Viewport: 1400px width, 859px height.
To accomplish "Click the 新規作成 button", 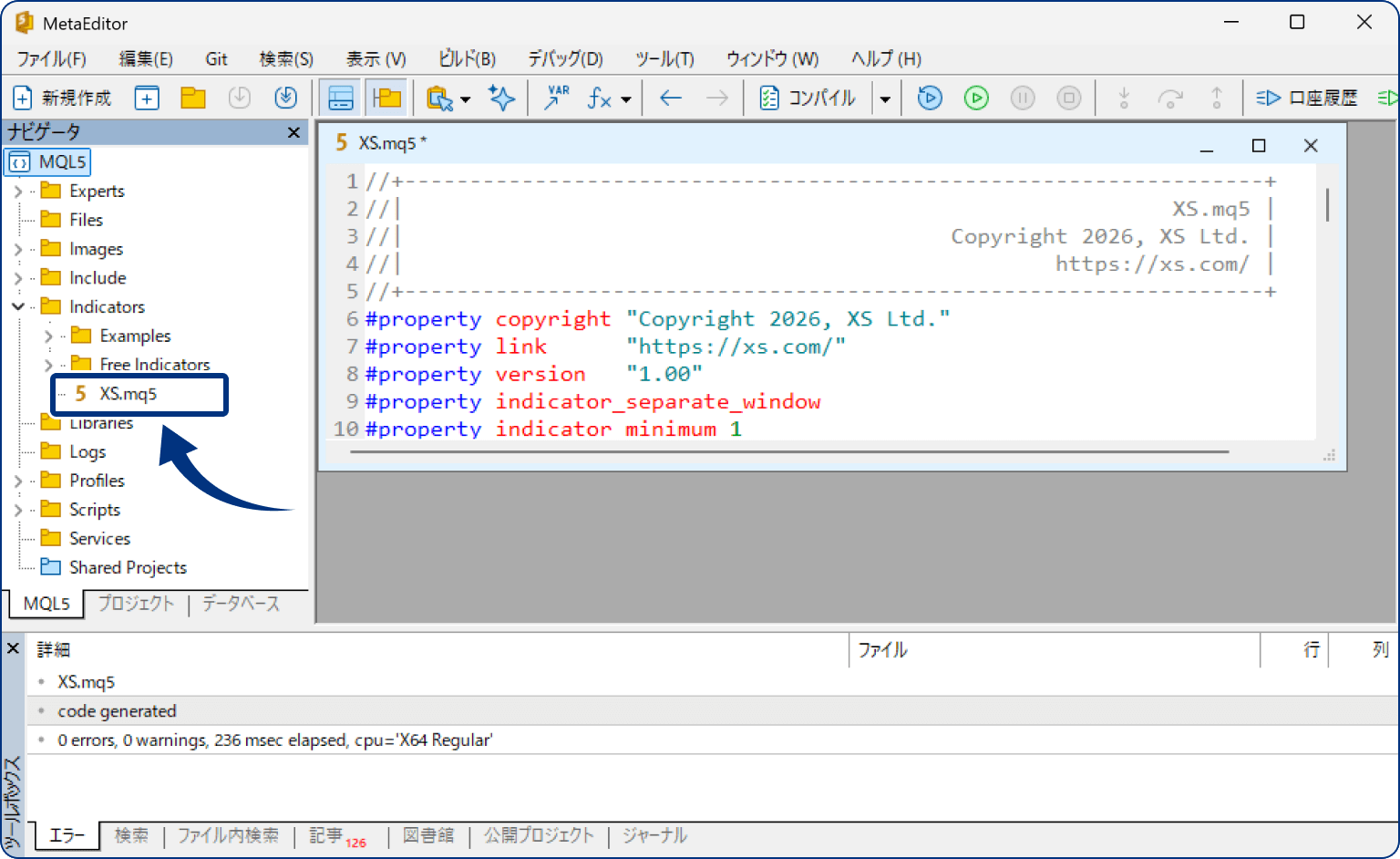I will (x=62, y=98).
